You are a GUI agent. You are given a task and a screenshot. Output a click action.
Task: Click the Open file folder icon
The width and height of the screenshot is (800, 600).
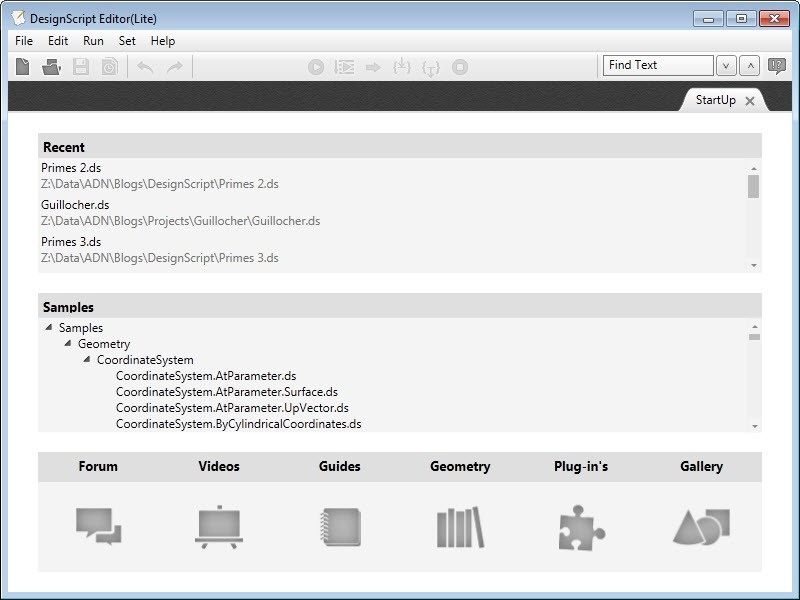tap(51, 67)
